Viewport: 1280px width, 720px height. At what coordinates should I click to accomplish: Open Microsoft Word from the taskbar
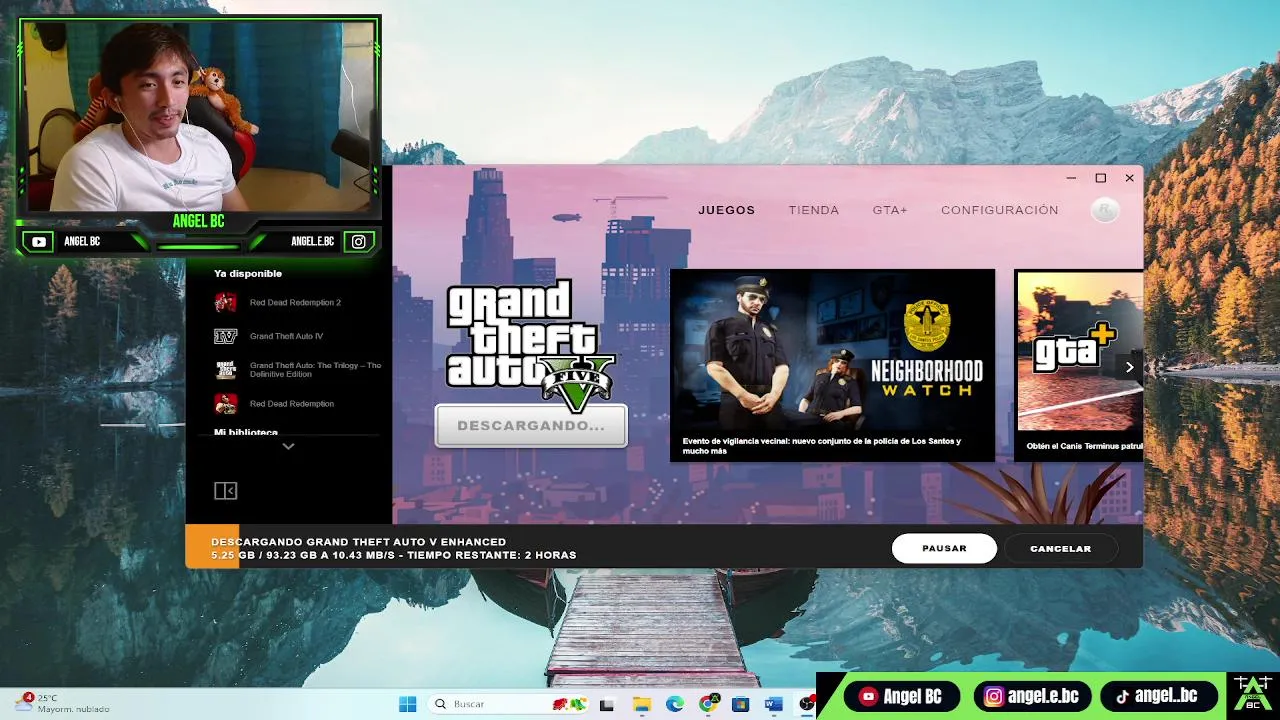(x=773, y=704)
